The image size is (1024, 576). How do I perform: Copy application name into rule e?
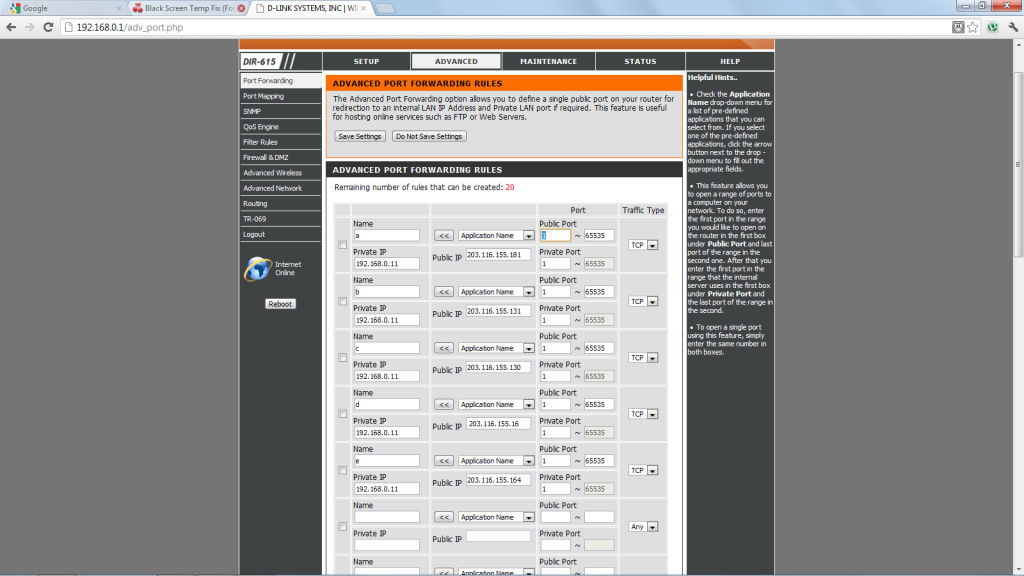[x=443, y=460]
